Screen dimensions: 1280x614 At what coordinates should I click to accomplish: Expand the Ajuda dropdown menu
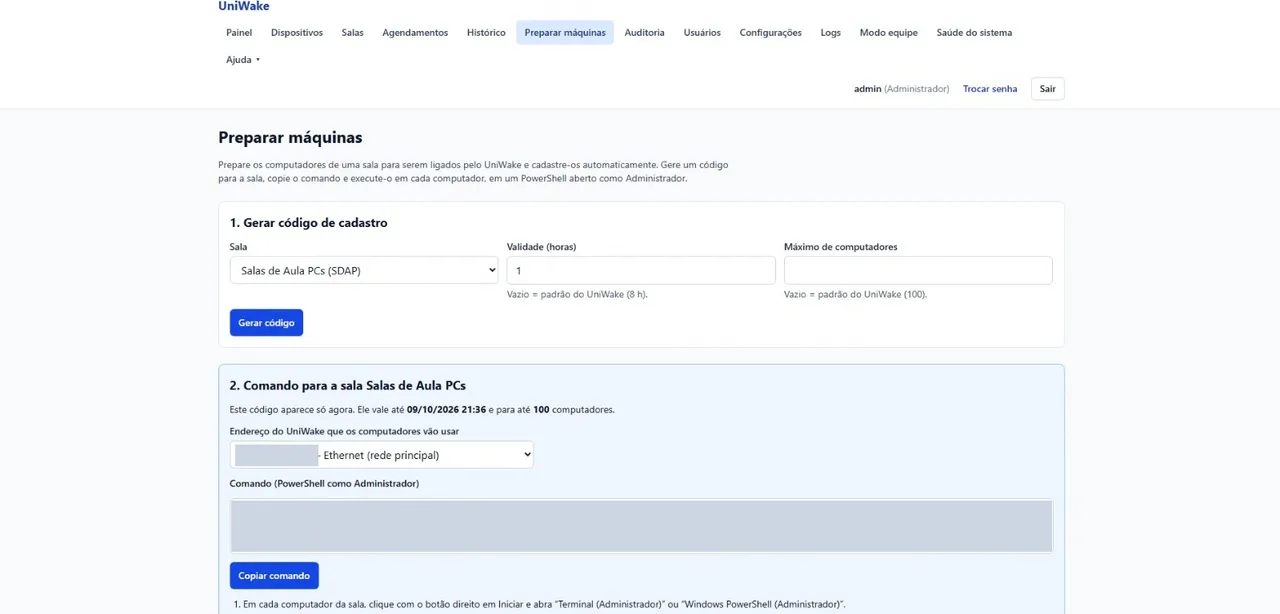pyautogui.click(x=243, y=60)
